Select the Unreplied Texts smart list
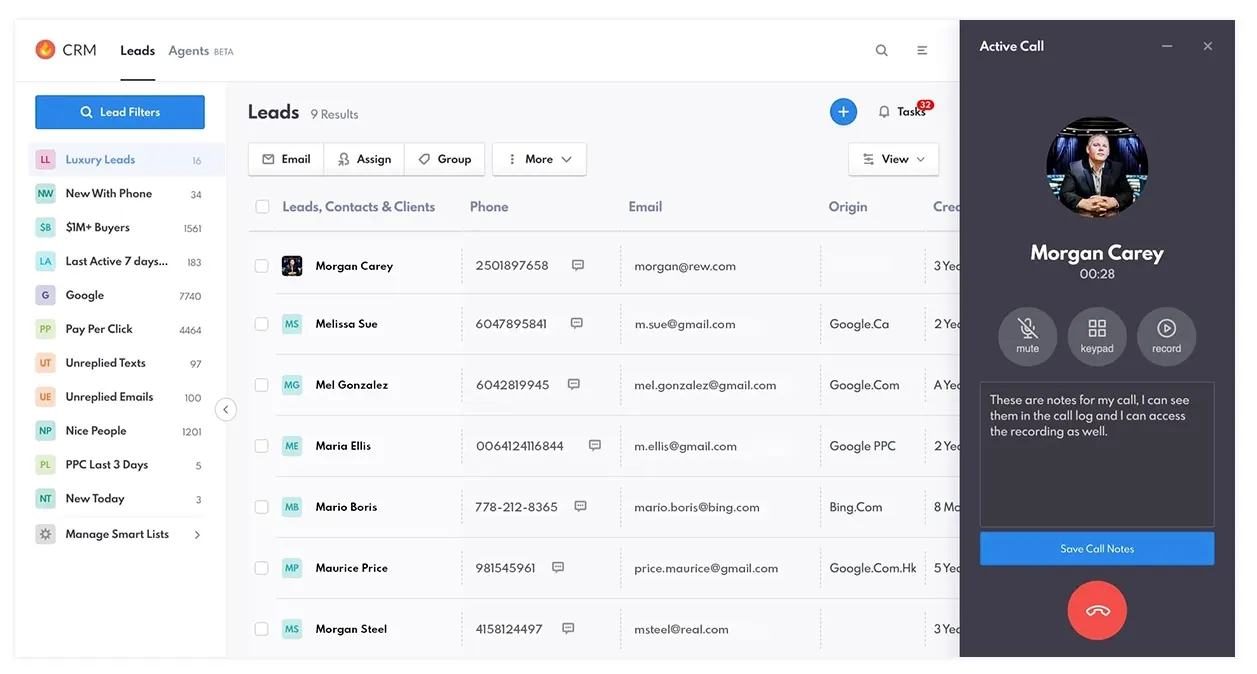This screenshot has width=1257, height=674. click(127, 363)
